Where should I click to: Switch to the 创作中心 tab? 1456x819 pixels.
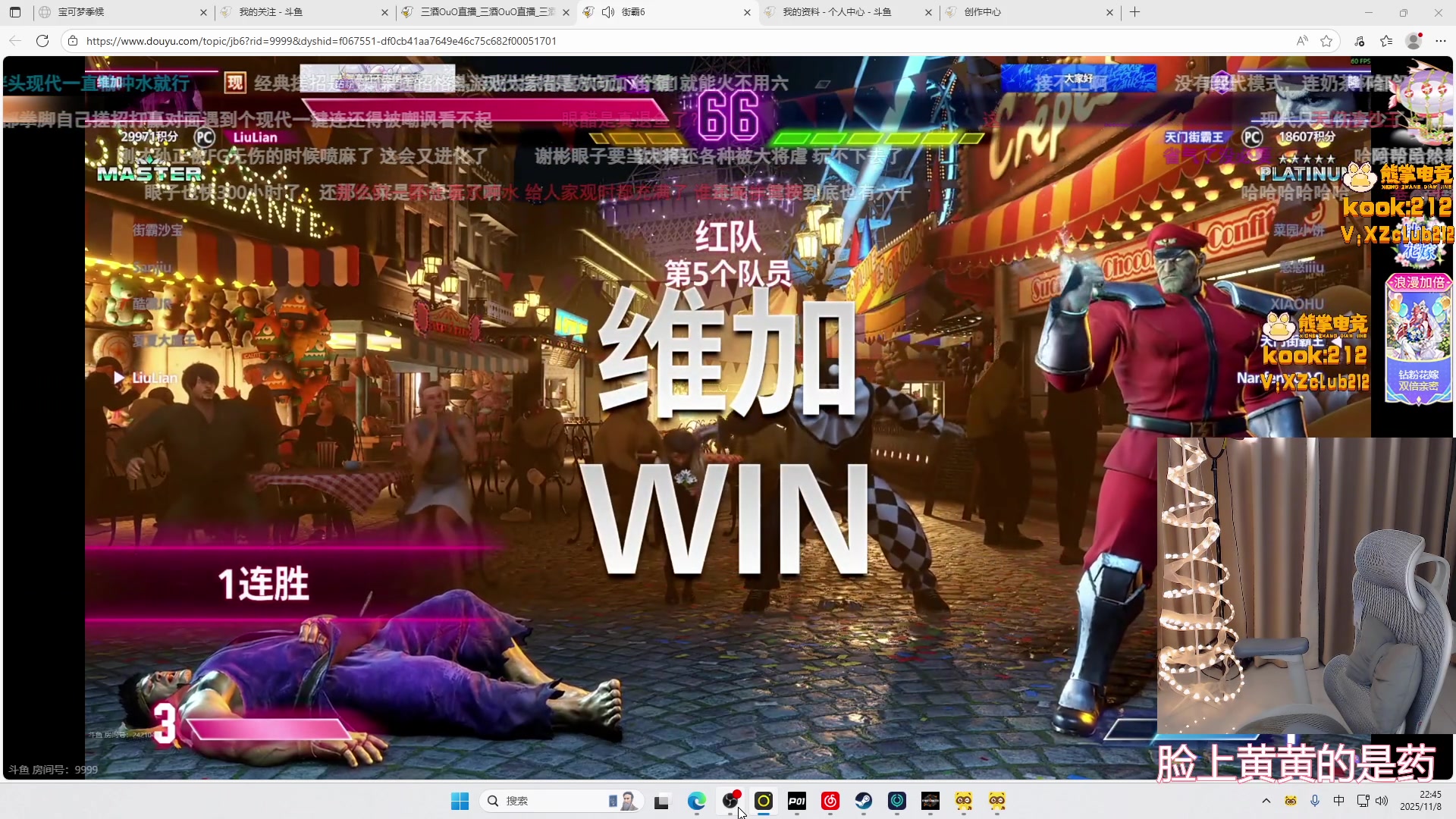coord(982,12)
